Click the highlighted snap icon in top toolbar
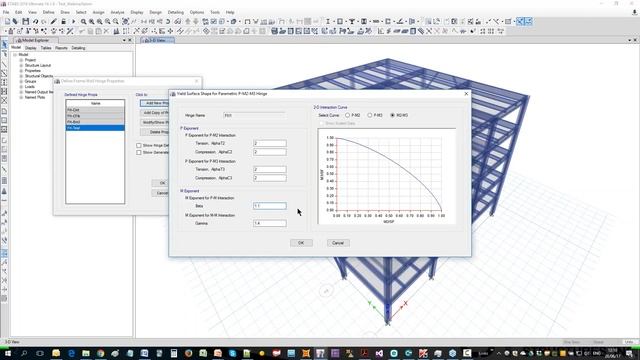 pyautogui.click(x=520, y=21)
